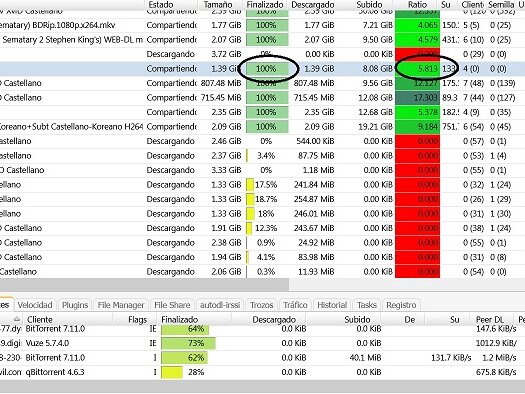Screen dimensions: 525x394
Task: Switch to the Plugins tab
Action: click(x=75, y=305)
